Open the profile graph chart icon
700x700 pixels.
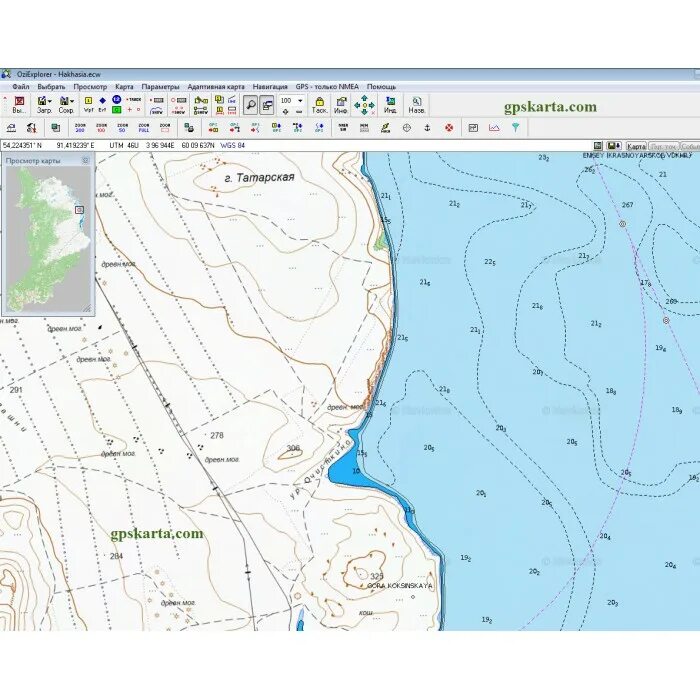coord(494,128)
